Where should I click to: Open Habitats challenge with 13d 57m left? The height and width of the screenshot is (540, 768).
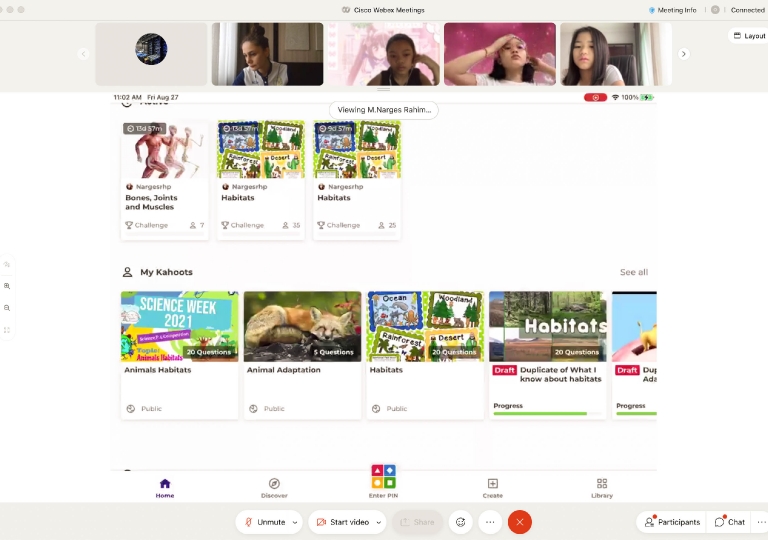coord(261,179)
